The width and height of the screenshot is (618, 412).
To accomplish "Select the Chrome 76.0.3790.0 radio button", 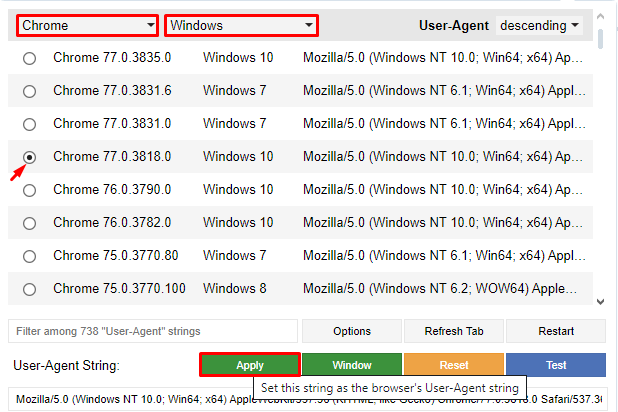I will pyautogui.click(x=30, y=190).
